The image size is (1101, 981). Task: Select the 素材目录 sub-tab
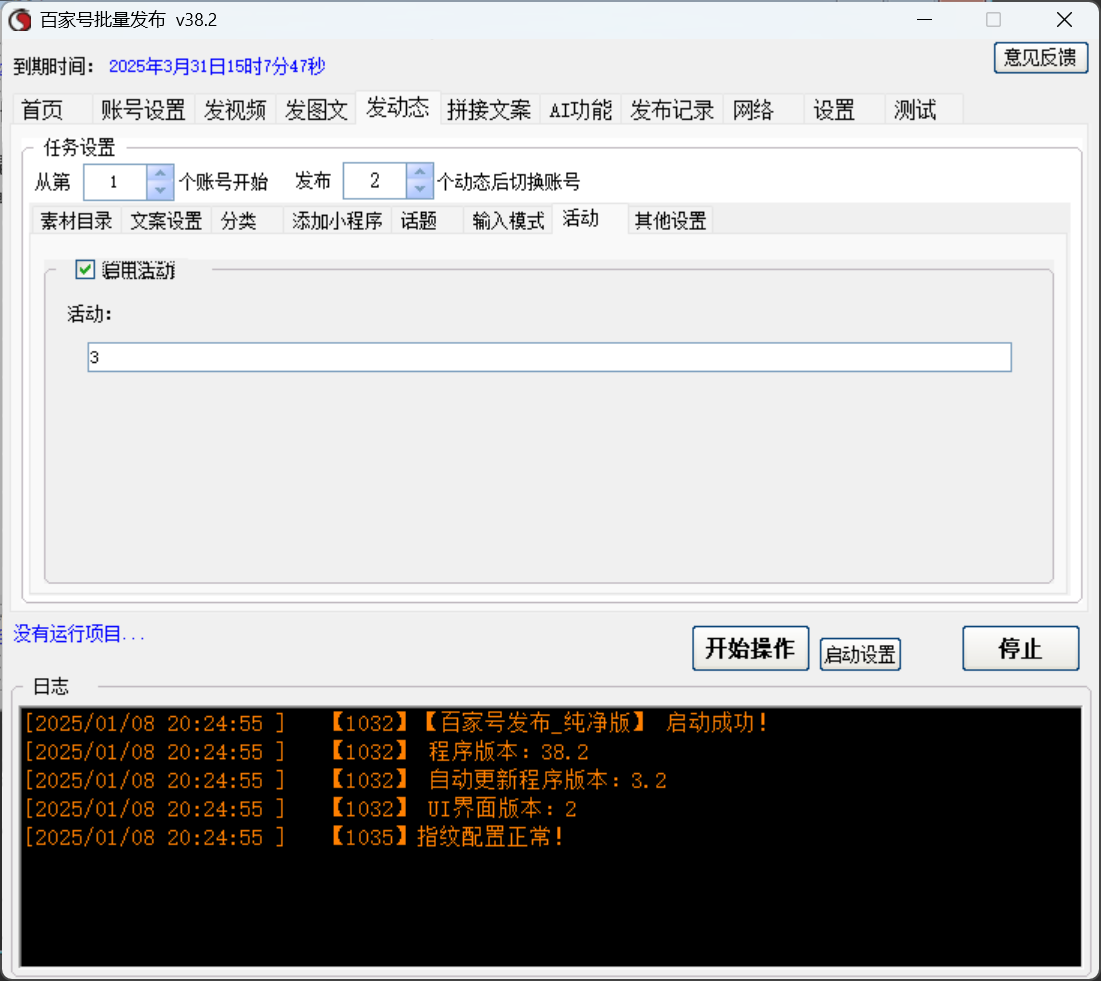tap(77, 220)
